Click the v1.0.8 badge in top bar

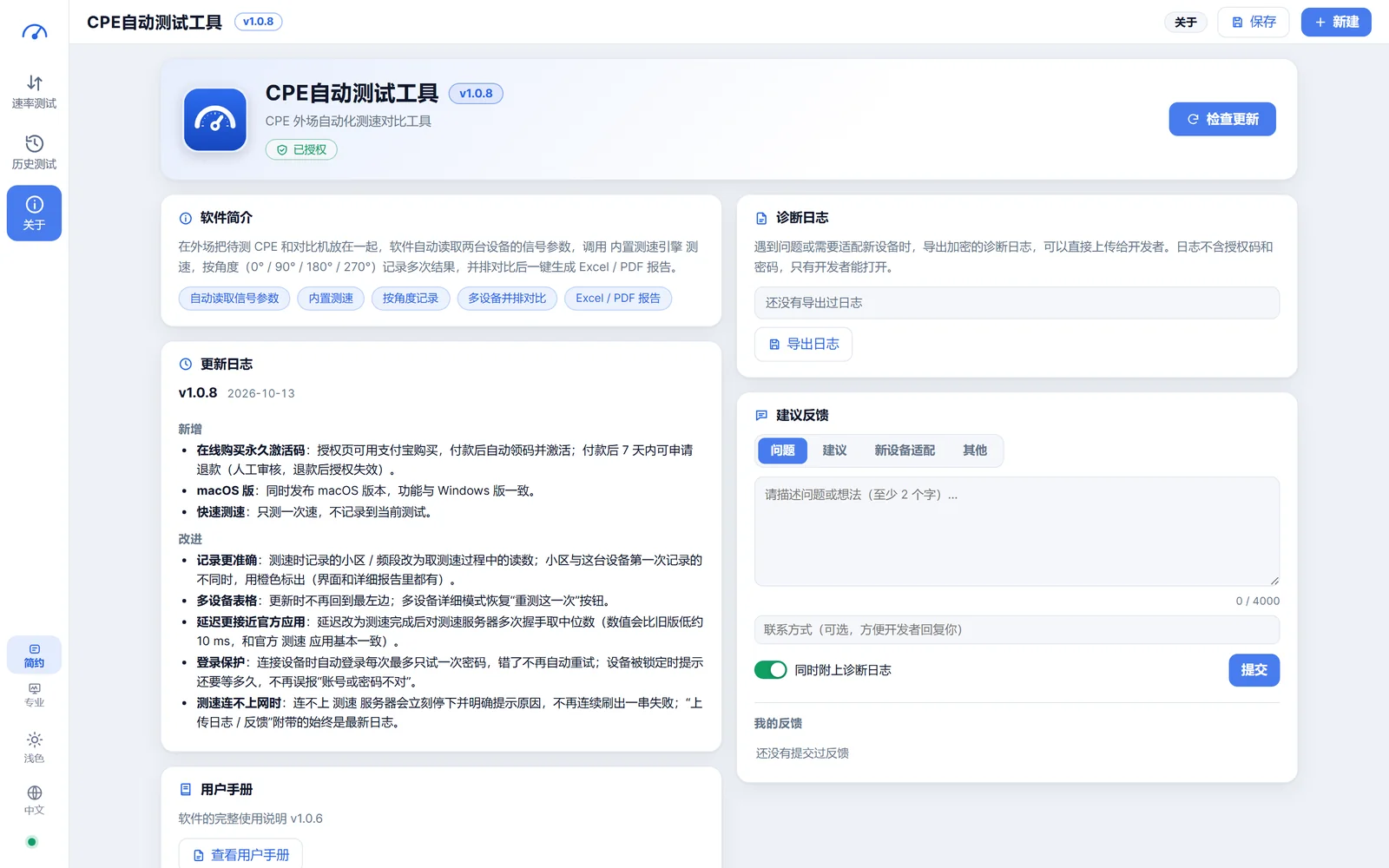pyautogui.click(x=259, y=22)
